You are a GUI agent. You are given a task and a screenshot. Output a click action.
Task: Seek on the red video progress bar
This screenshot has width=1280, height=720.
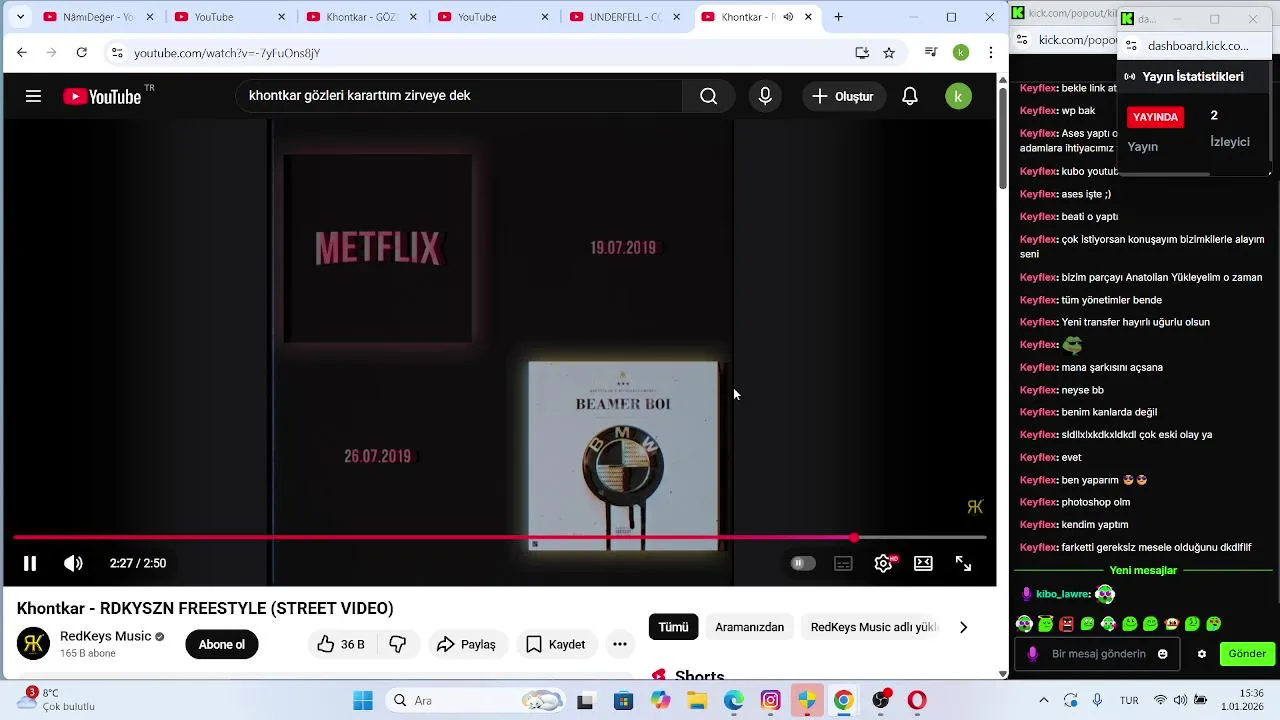(500, 538)
